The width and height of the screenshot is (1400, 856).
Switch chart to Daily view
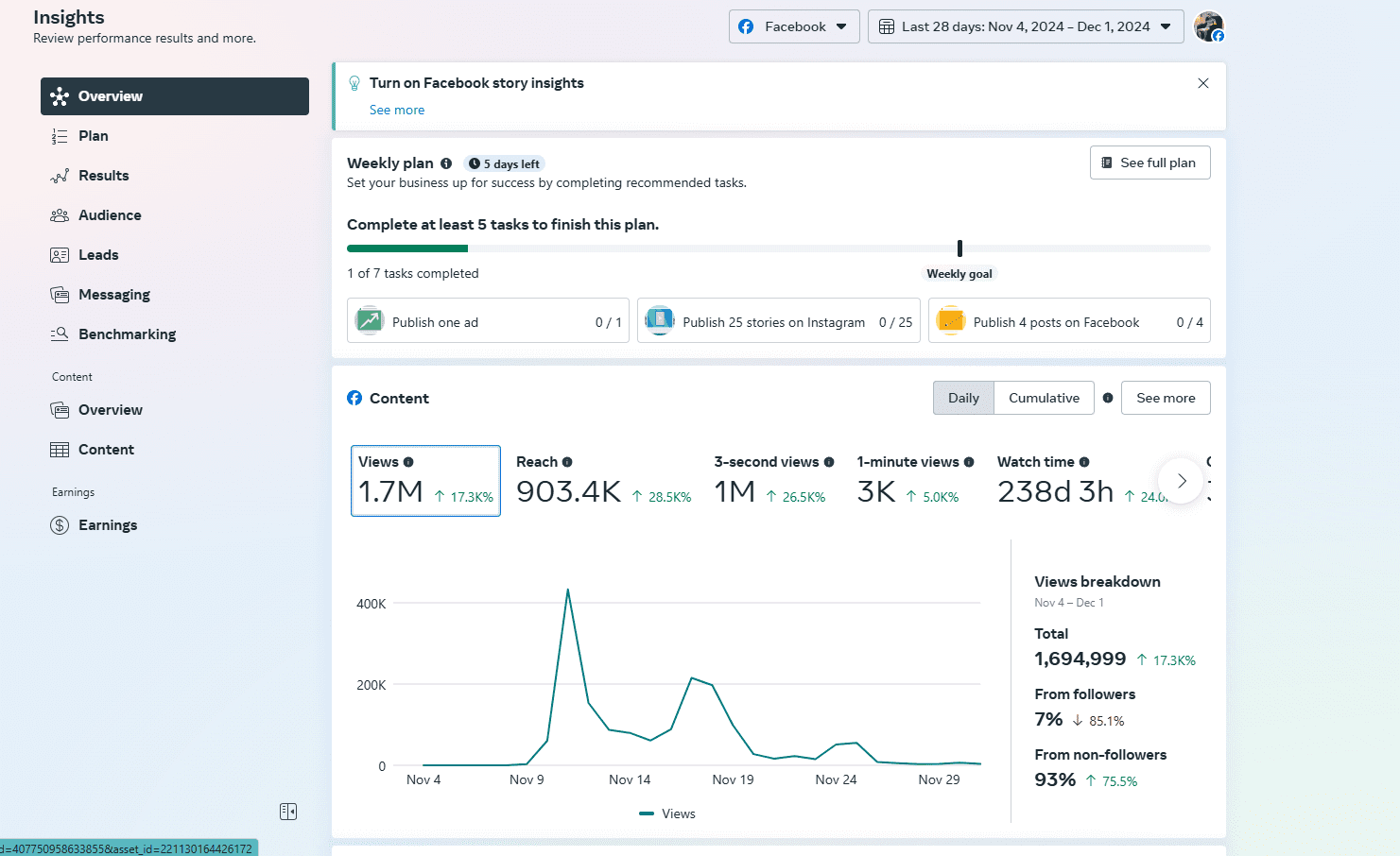click(963, 398)
